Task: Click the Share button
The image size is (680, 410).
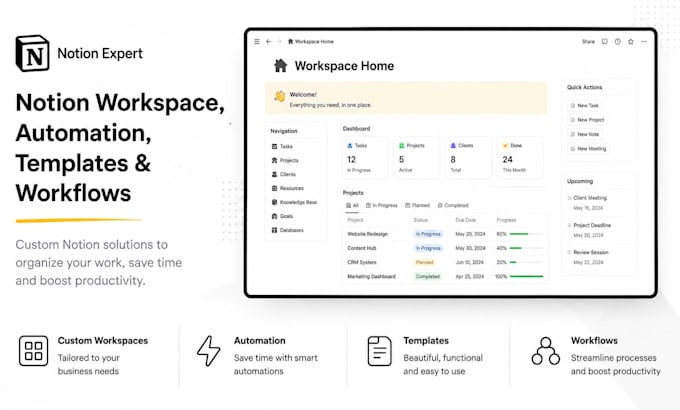Action: click(x=588, y=42)
